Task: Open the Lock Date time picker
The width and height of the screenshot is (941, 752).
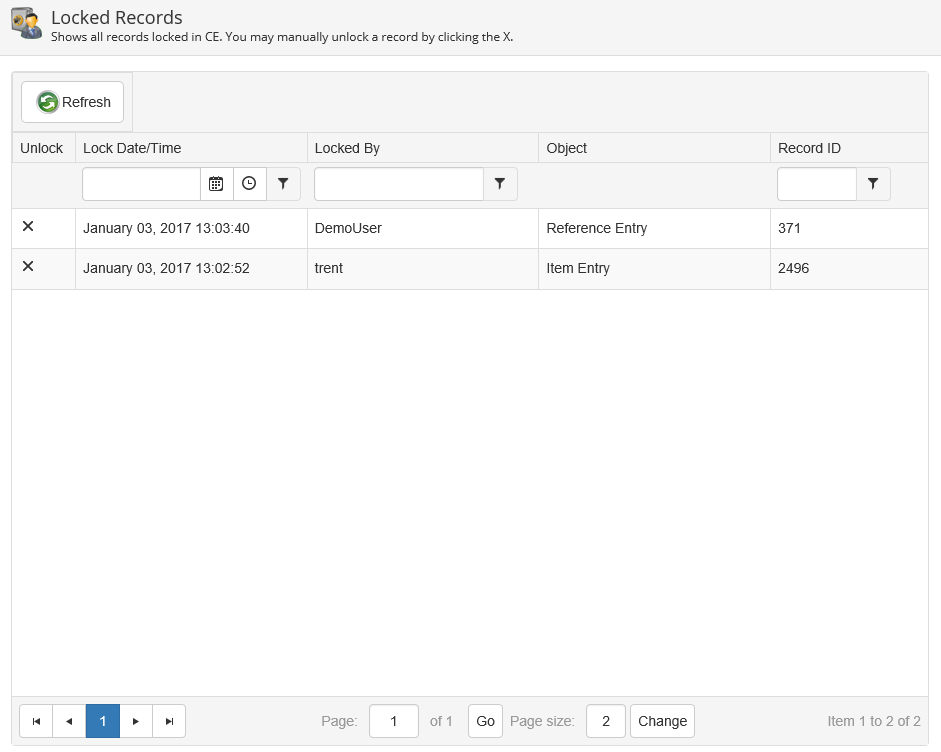Action: tap(249, 184)
